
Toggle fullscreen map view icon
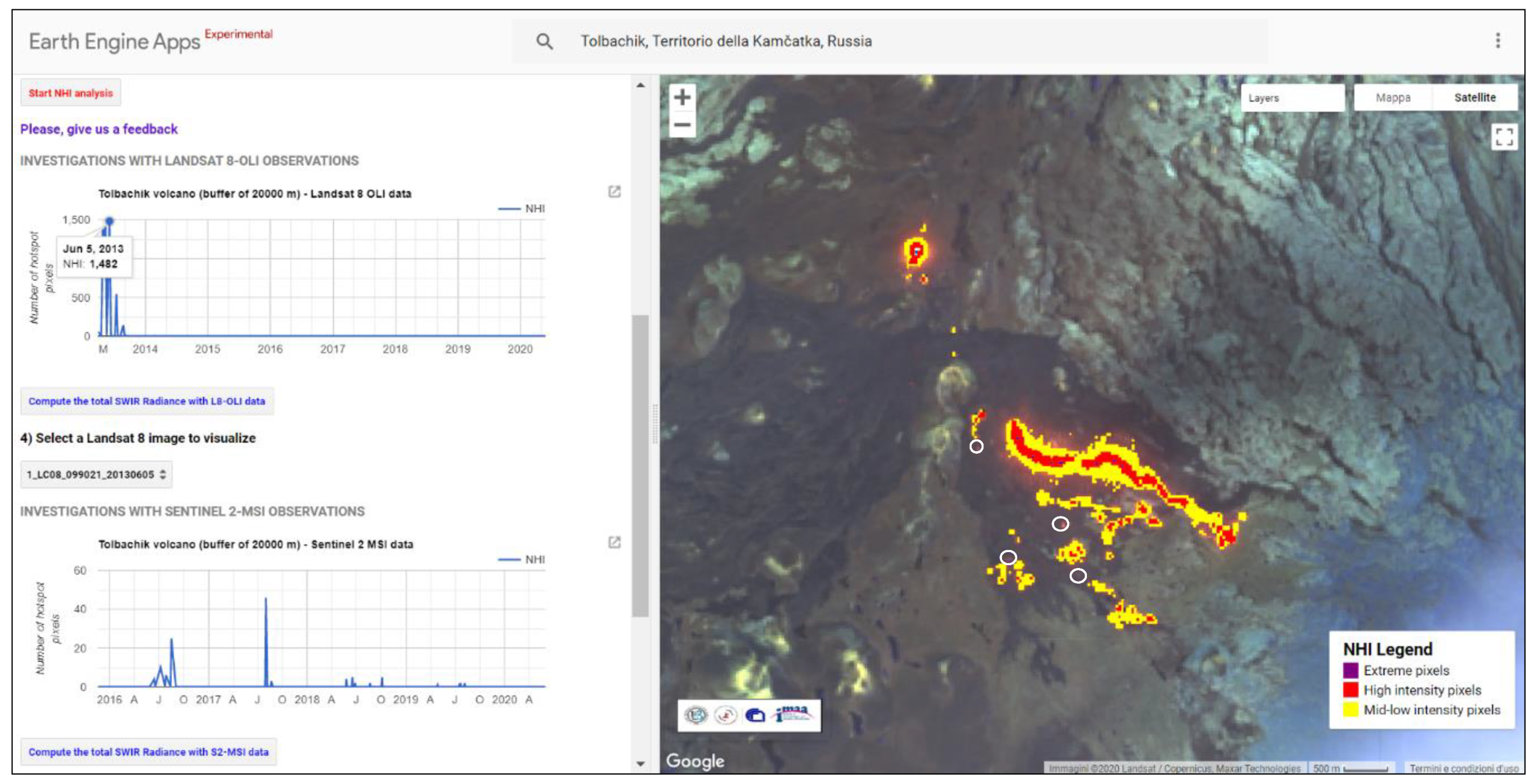(1503, 137)
